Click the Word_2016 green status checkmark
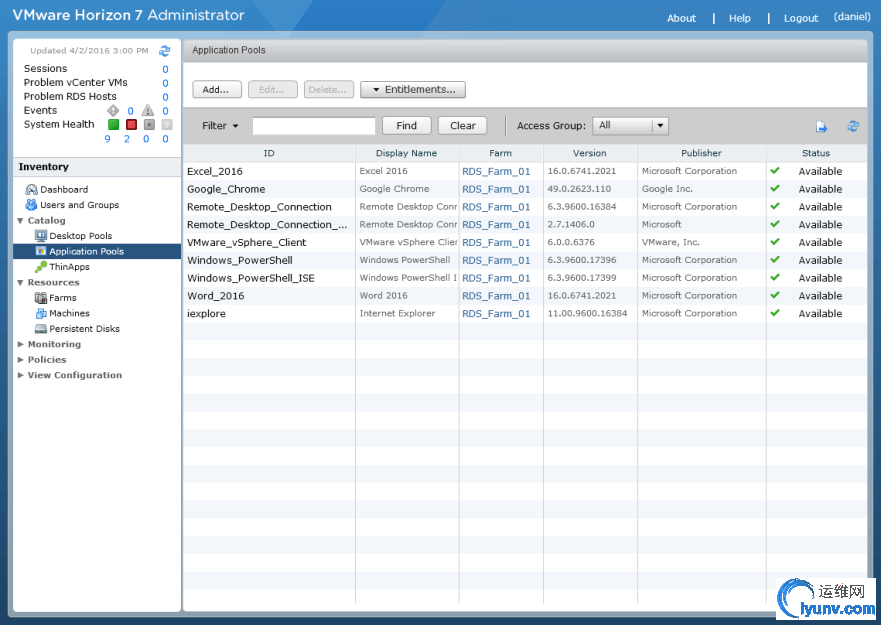This screenshot has width=881, height=625. pyautogui.click(x=775, y=295)
